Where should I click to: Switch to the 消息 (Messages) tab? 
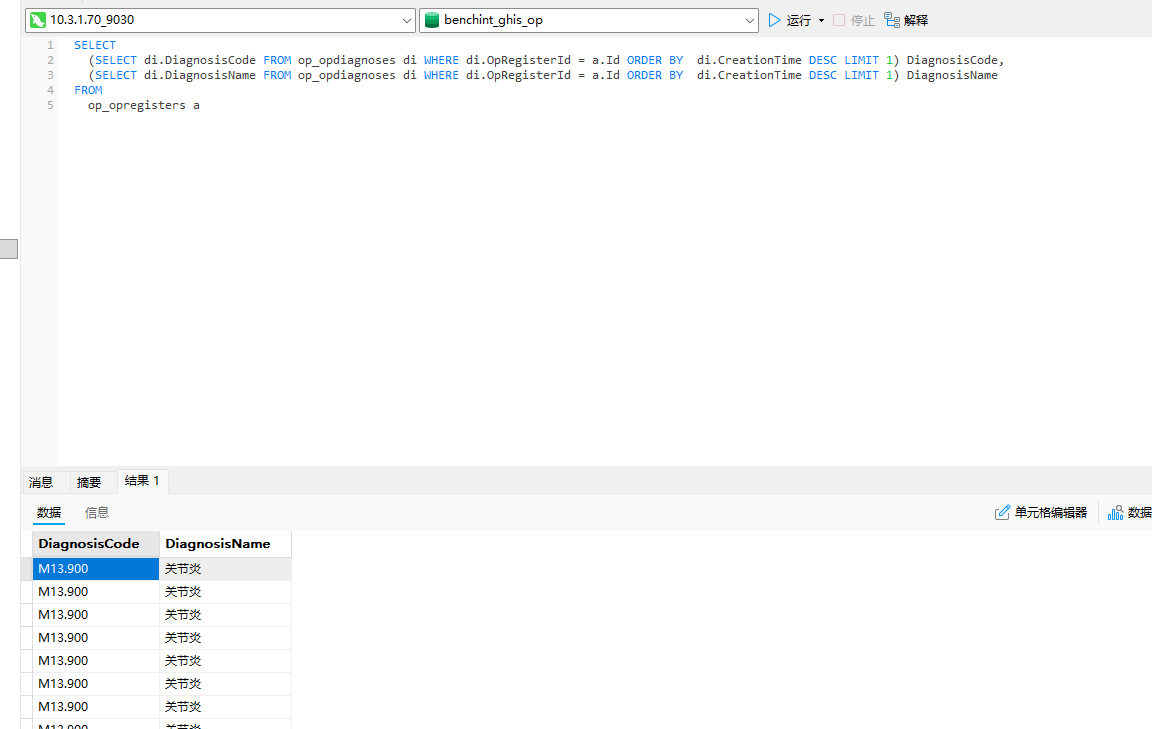click(41, 482)
